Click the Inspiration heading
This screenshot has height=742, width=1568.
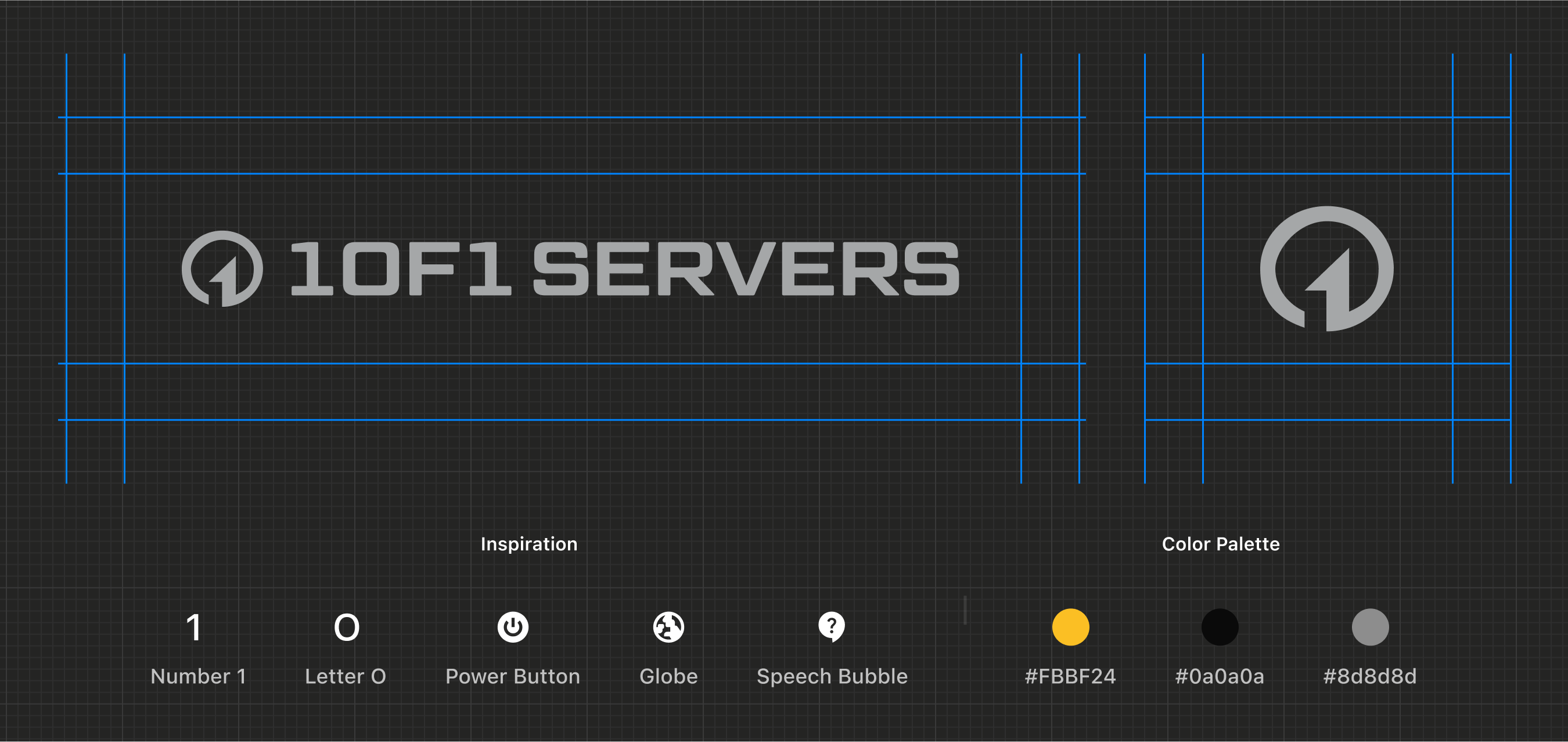click(529, 544)
